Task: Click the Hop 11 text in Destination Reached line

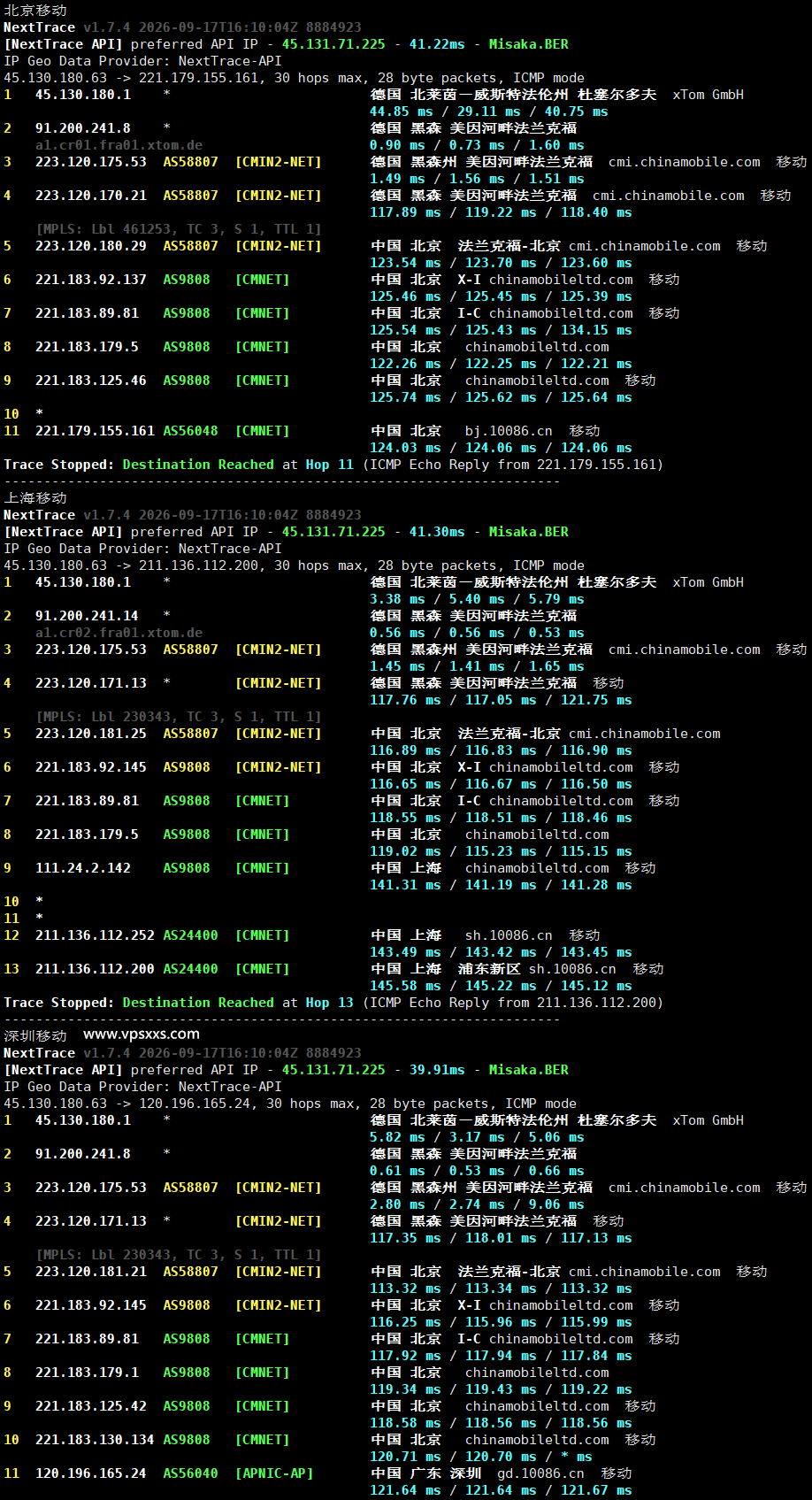Action: [329, 465]
